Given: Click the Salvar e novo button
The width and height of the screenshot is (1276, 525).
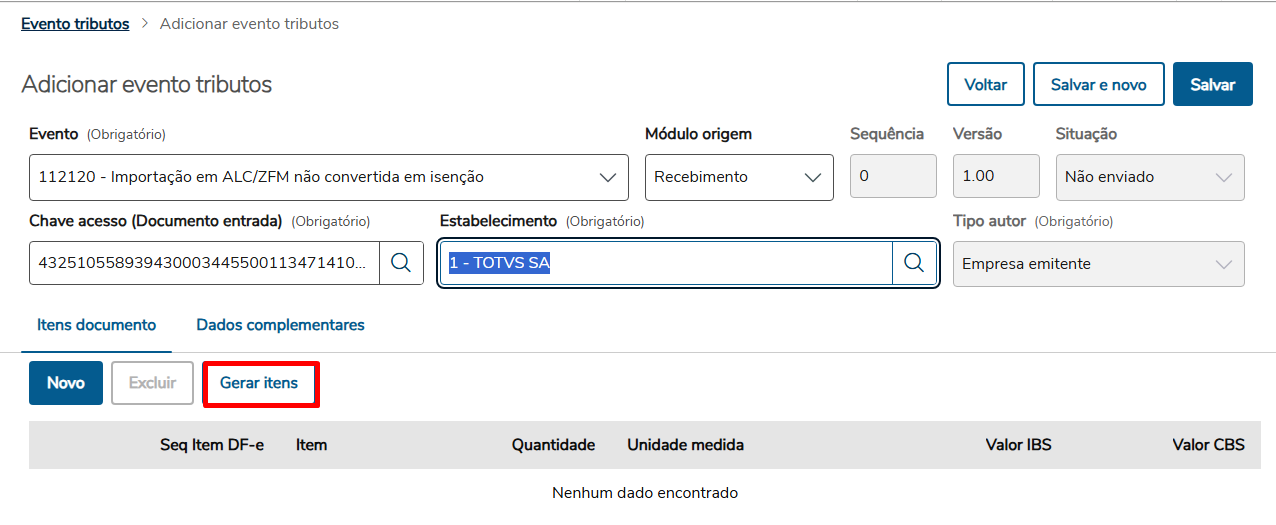Looking at the screenshot, I should (x=1098, y=85).
